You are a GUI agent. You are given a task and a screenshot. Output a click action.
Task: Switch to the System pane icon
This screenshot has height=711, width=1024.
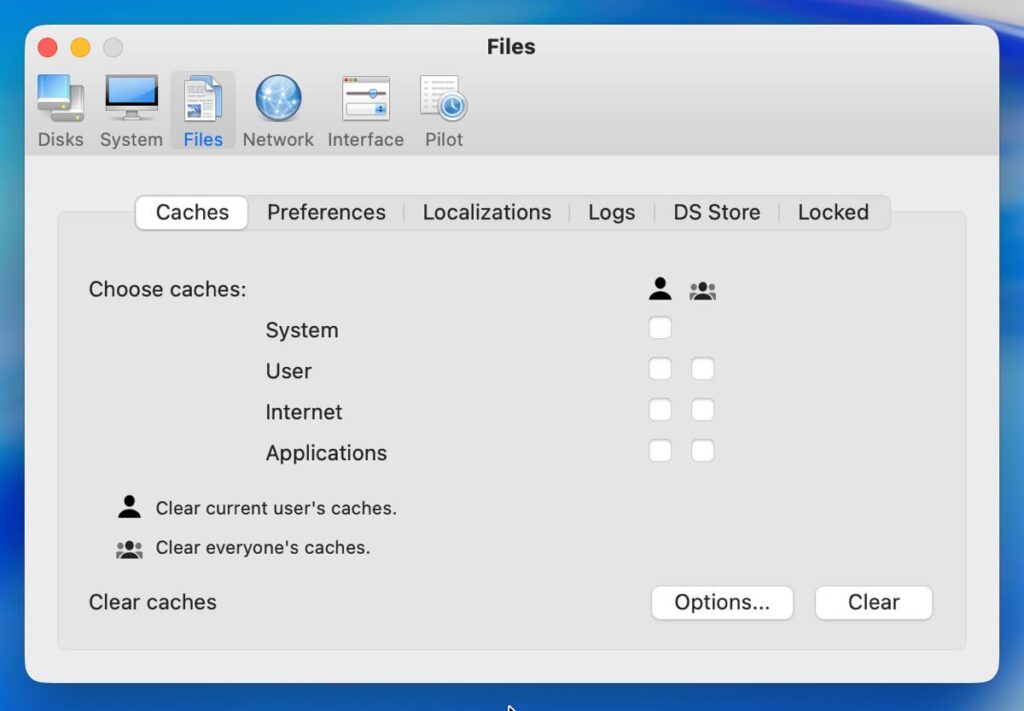pyautogui.click(x=131, y=110)
